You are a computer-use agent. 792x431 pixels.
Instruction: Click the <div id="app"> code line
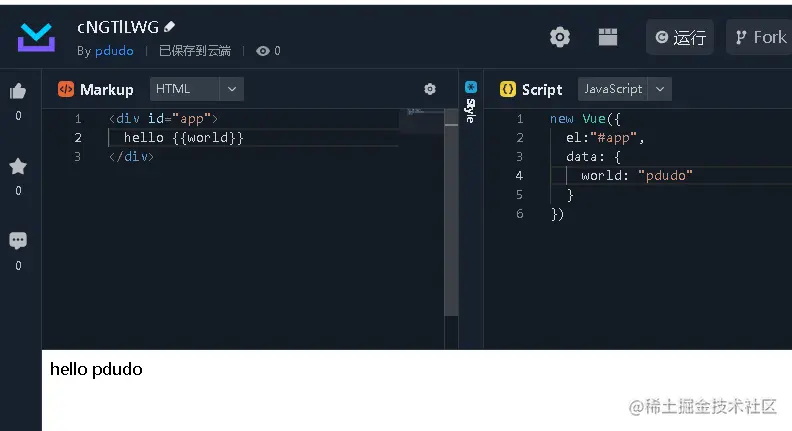pyautogui.click(x=163, y=119)
